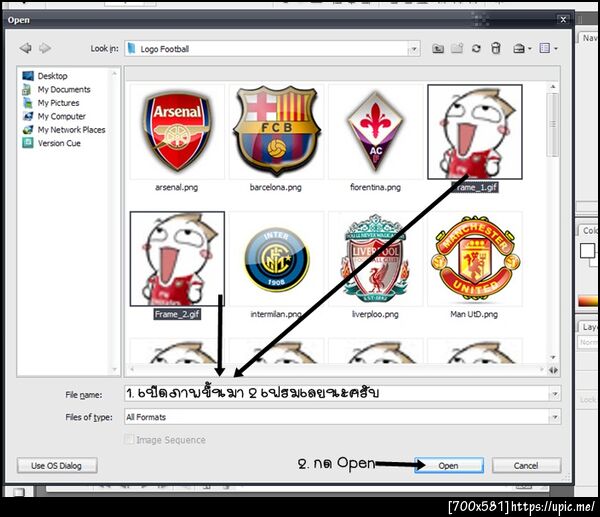
Task: Click the file list scroll up arrow
Action: (x=553, y=87)
